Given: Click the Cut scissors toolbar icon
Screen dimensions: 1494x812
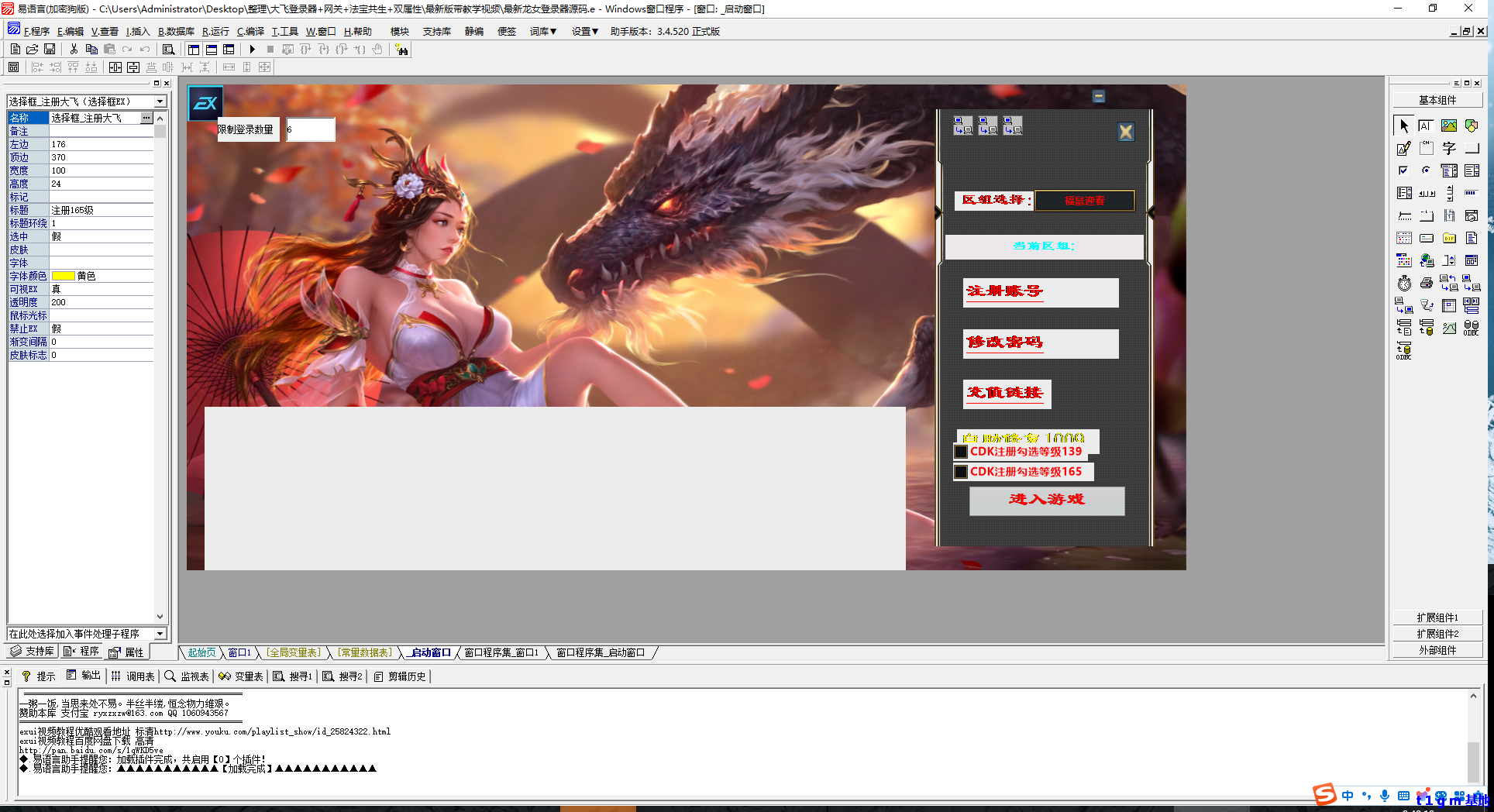Looking at the screenshot, I should 74,50.
